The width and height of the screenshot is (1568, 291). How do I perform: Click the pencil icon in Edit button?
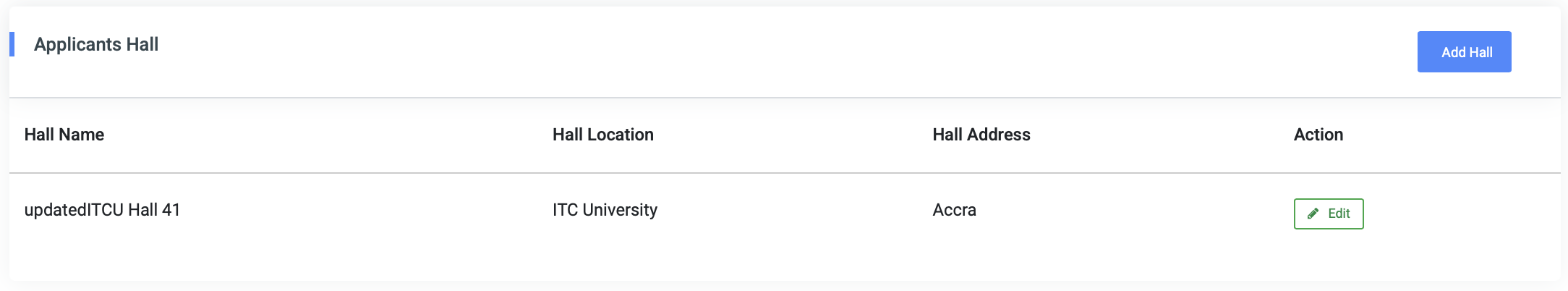1313,214
